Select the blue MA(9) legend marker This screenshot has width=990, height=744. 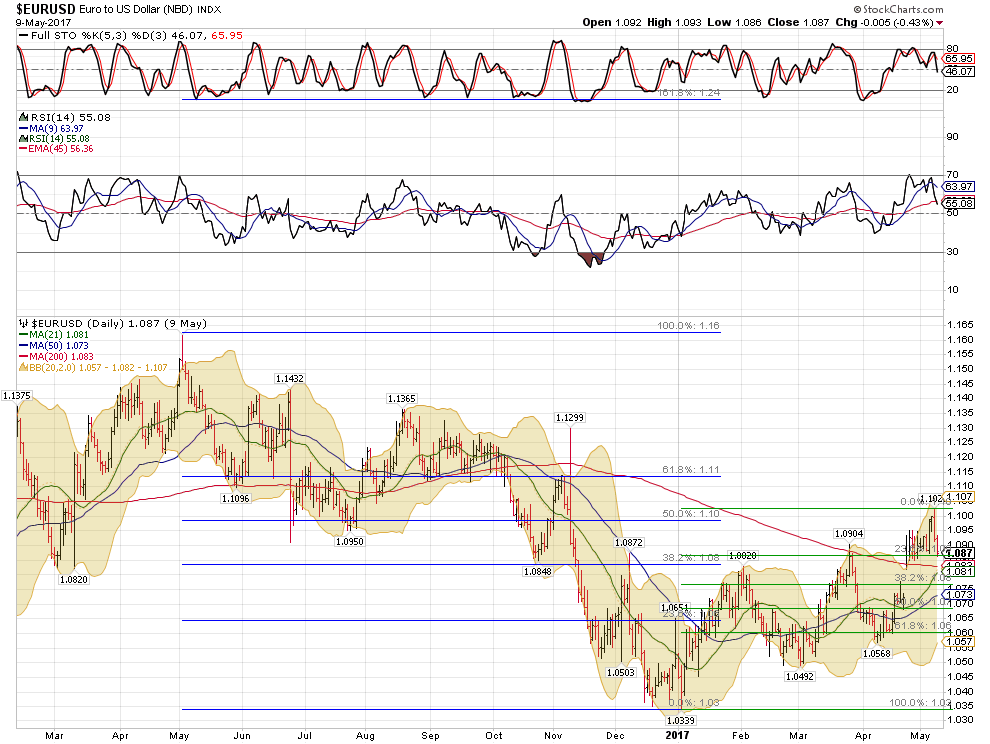[23, 128]
